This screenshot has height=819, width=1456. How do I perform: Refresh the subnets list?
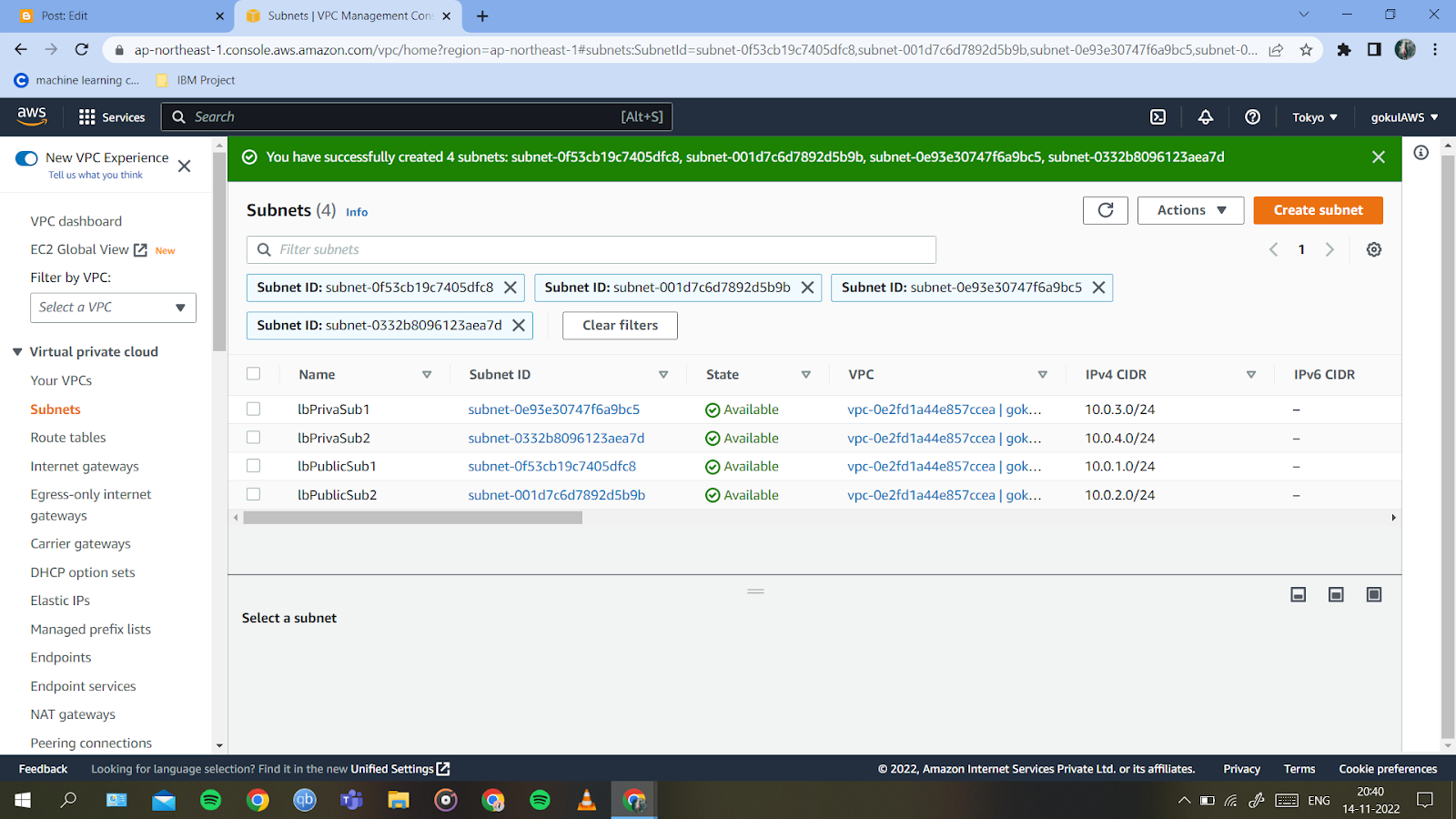[1106, 210]
